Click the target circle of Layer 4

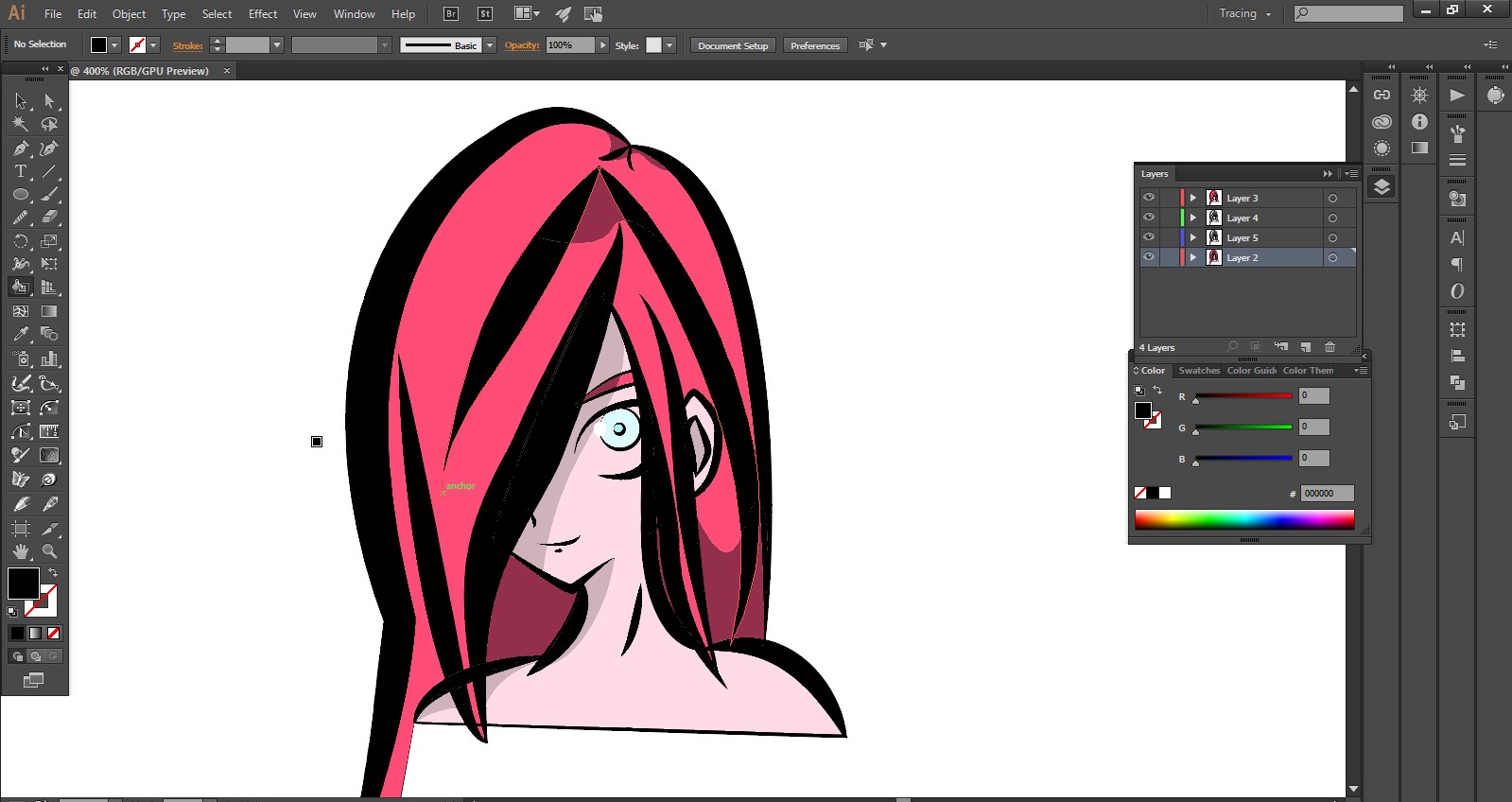1332,218
